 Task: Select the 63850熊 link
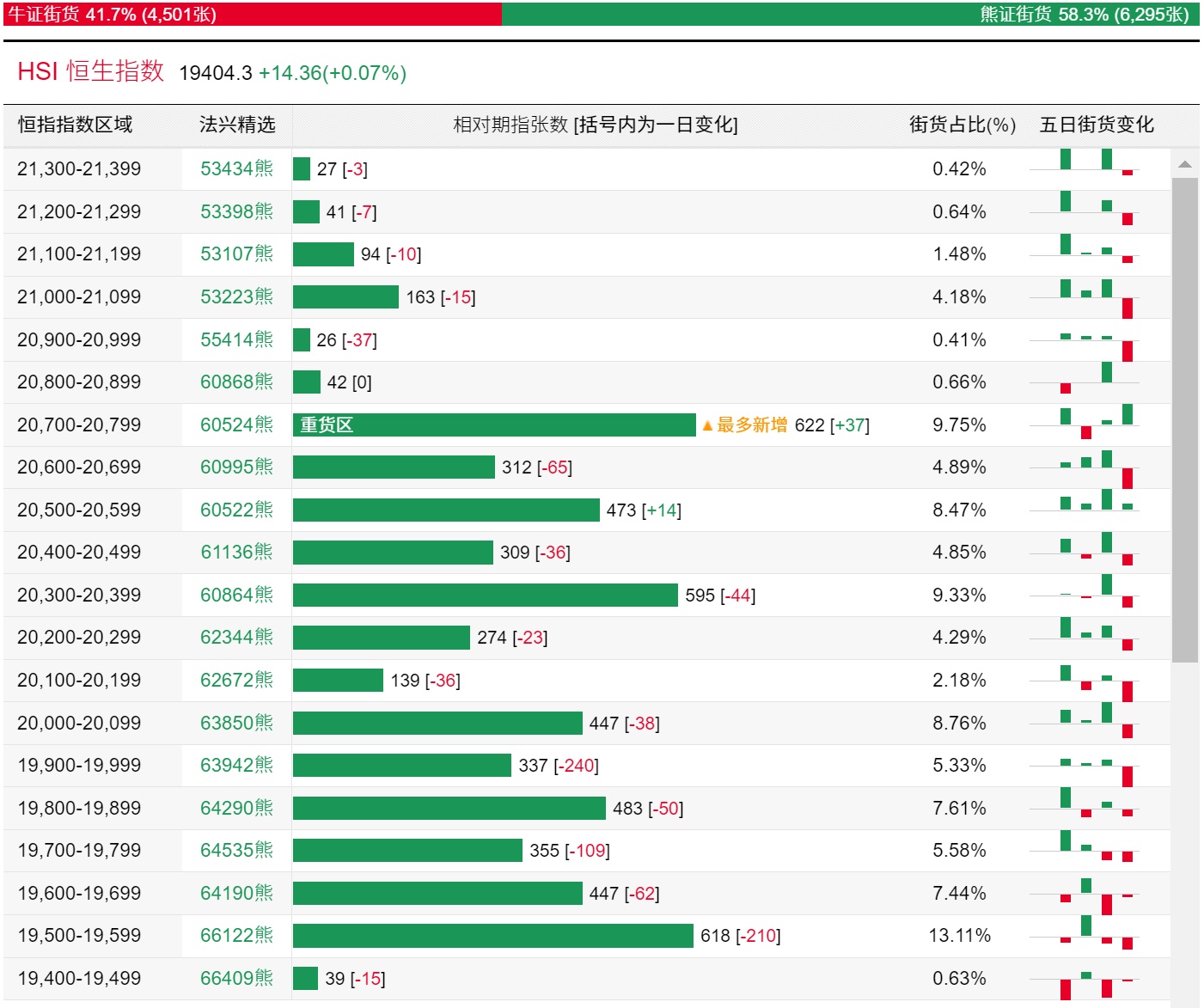coord(236,724)
